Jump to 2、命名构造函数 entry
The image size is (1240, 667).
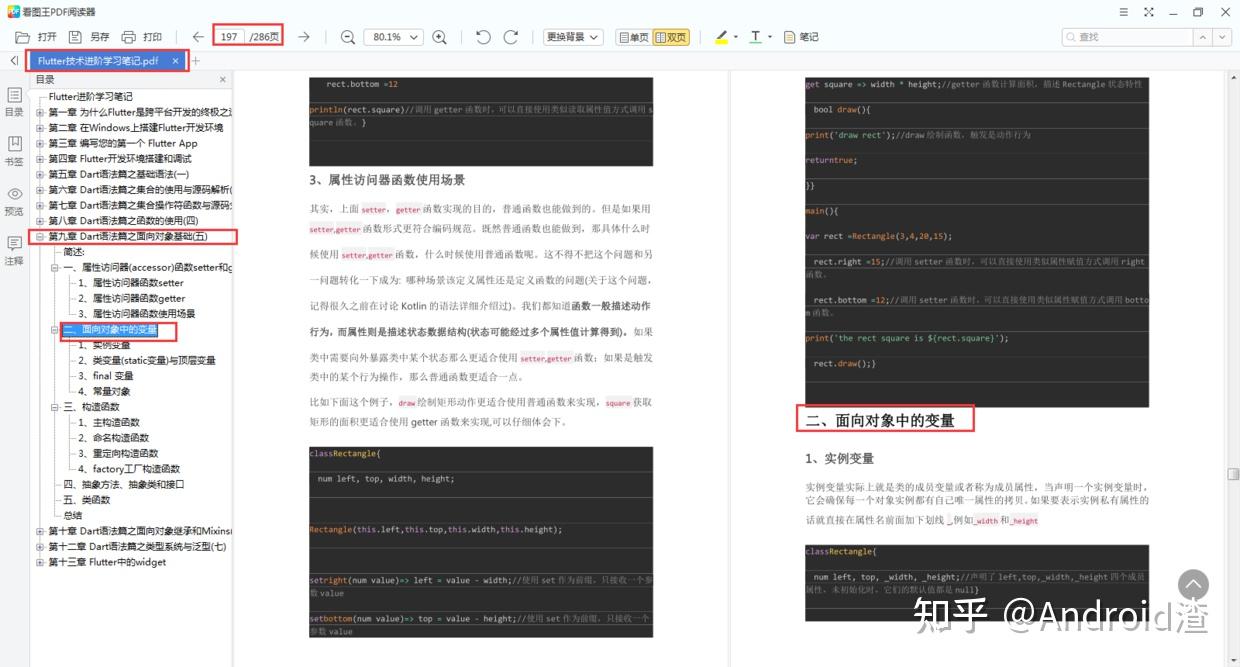point(113,438)
